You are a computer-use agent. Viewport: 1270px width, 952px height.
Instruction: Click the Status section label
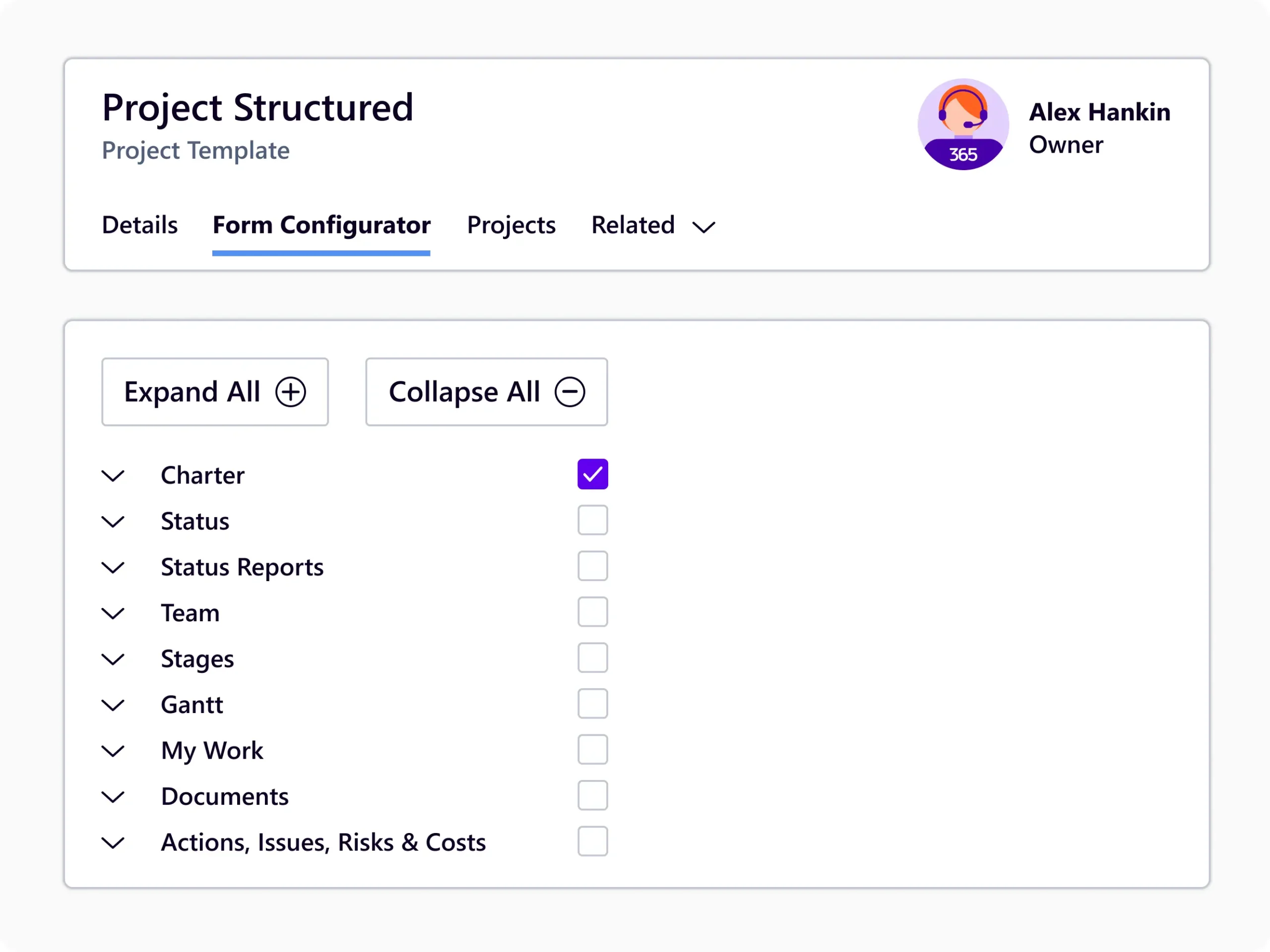pos(194,521)
